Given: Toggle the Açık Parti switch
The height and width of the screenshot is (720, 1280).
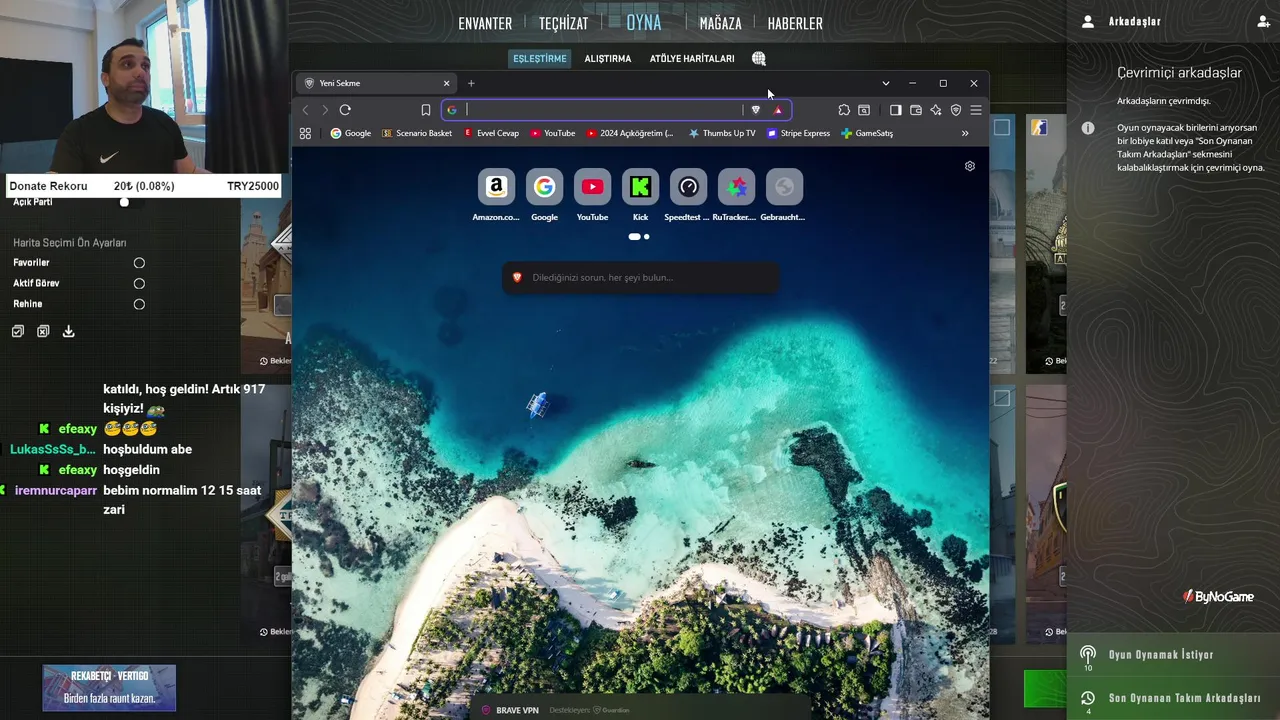Looking at the screenshot, I should pyautogui.click(x=124, y=202).
